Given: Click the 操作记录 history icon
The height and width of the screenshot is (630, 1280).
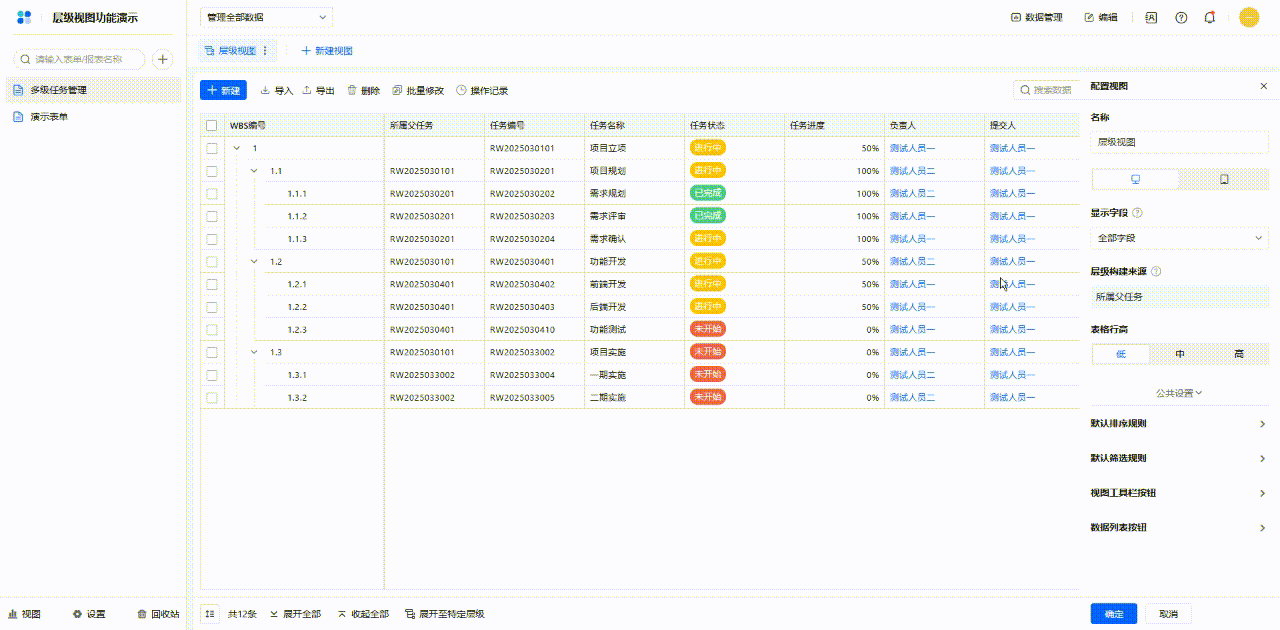Looking at the screenshot, I should click(x=461, y=91).
